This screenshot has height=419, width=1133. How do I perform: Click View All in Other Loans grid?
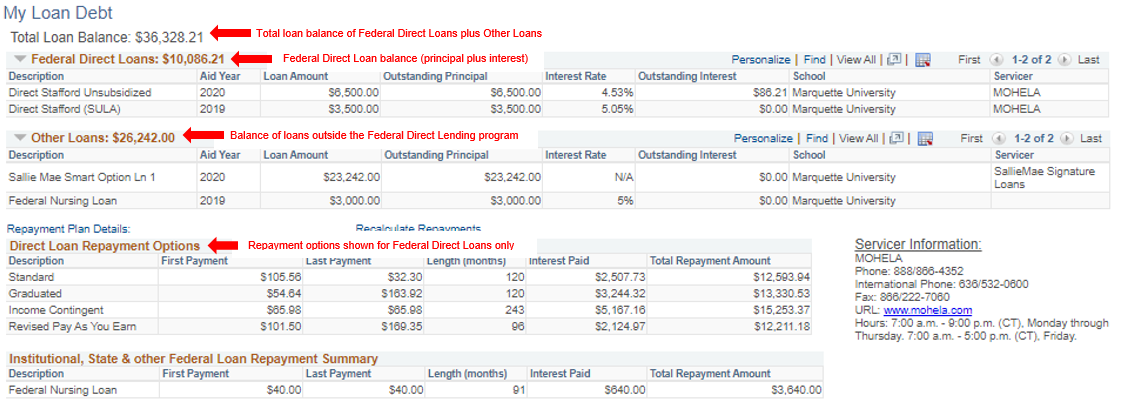858,139
